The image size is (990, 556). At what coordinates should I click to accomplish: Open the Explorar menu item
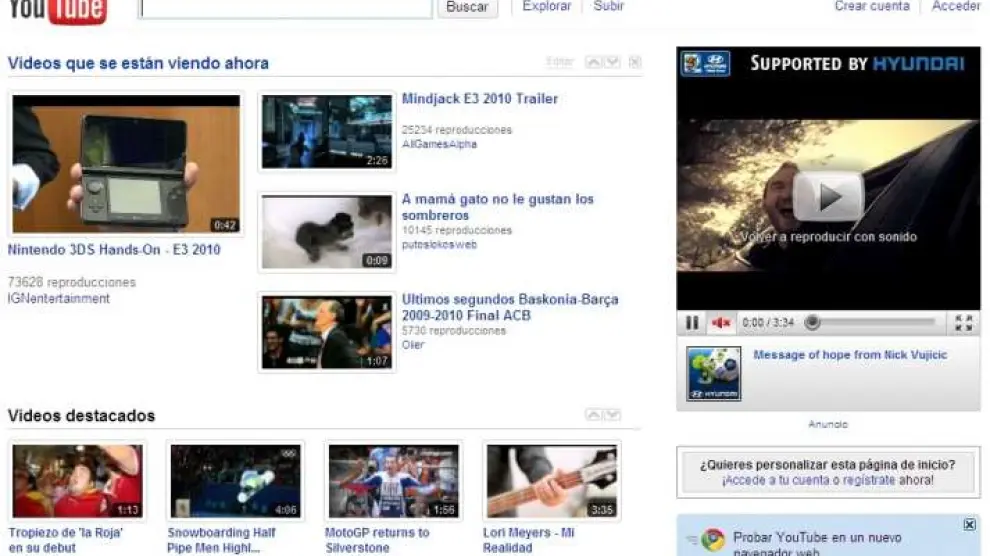(x=547, y=6)
